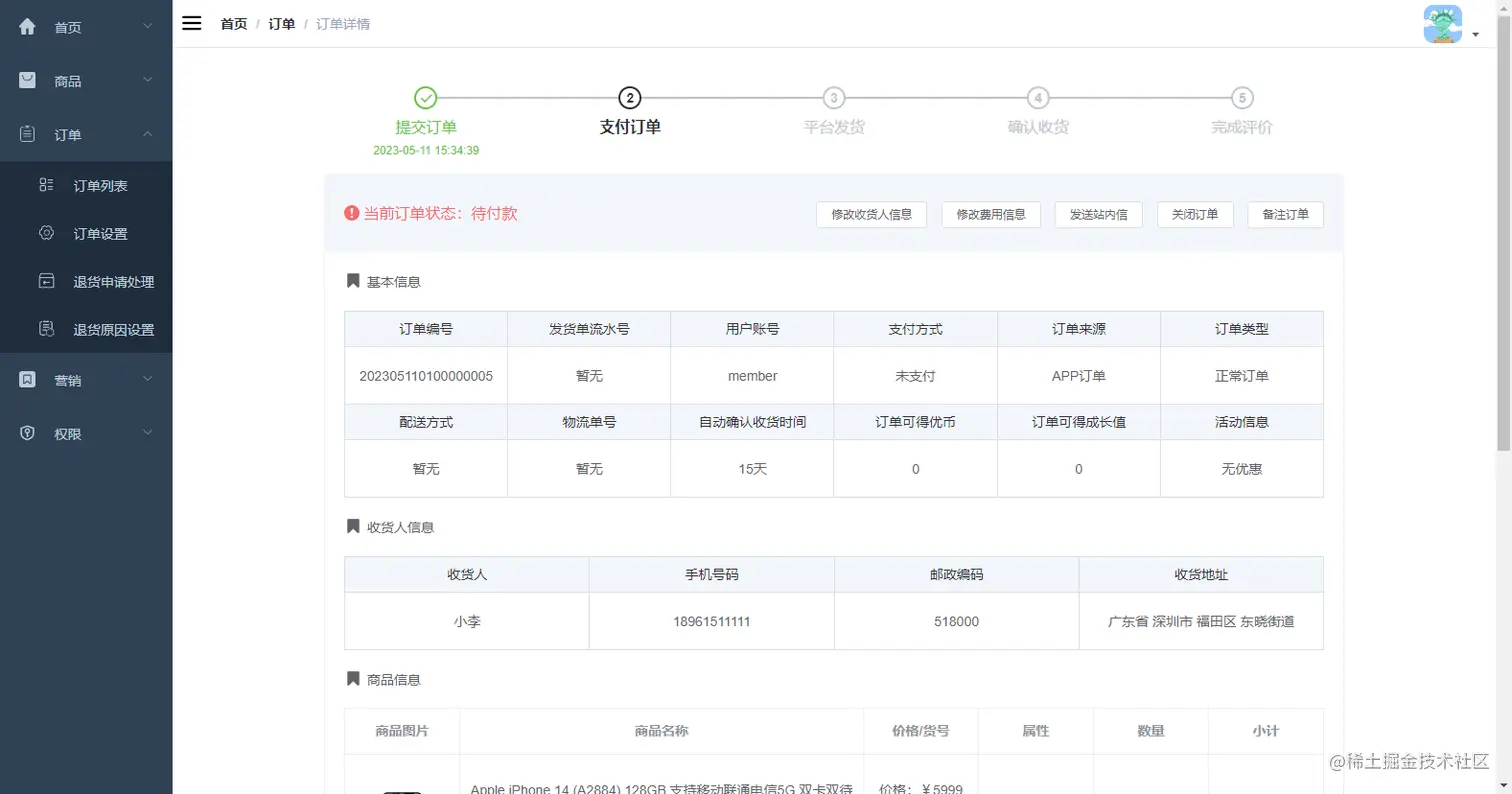Go to 首页 via breadcrumb

click(x=234, y=24)
